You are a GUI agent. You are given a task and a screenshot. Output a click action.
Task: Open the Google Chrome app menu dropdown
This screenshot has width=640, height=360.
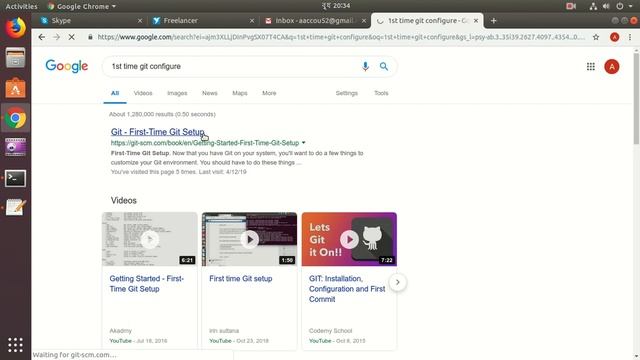click(82, 6)
